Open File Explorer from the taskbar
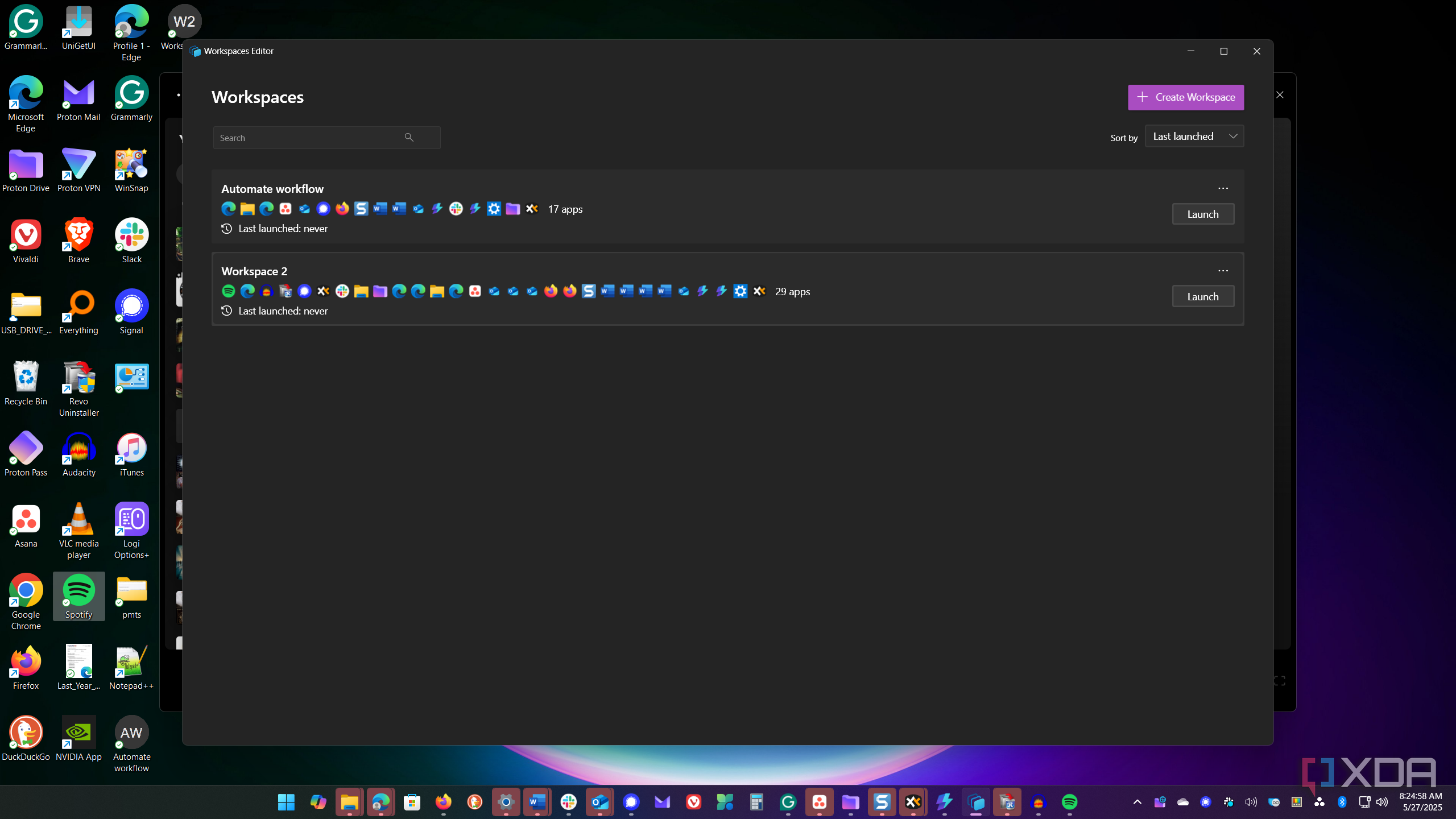1456x819 pixels. (x=349, y=802)
